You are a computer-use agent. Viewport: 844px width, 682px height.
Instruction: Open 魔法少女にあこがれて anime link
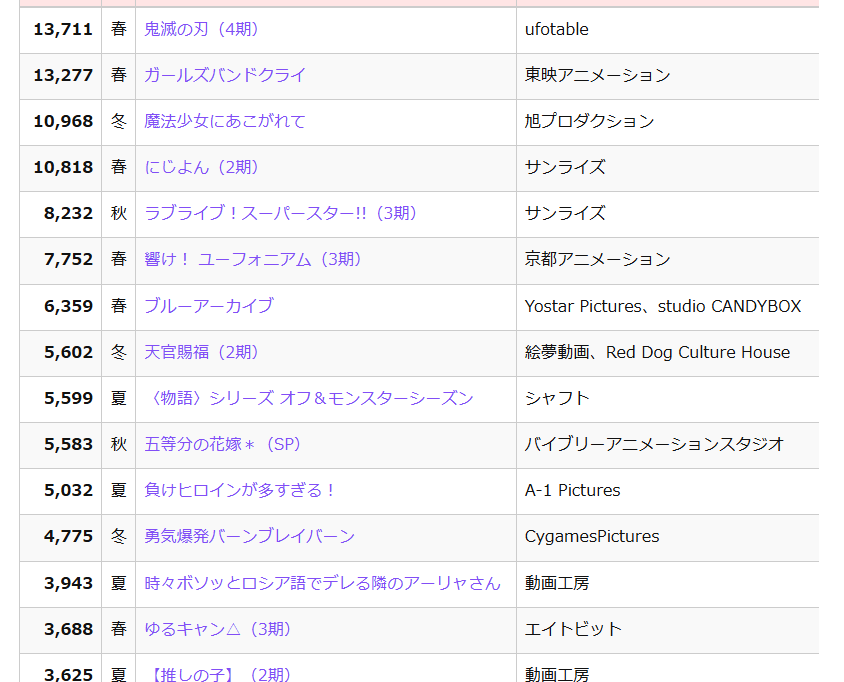click(225, 121)
